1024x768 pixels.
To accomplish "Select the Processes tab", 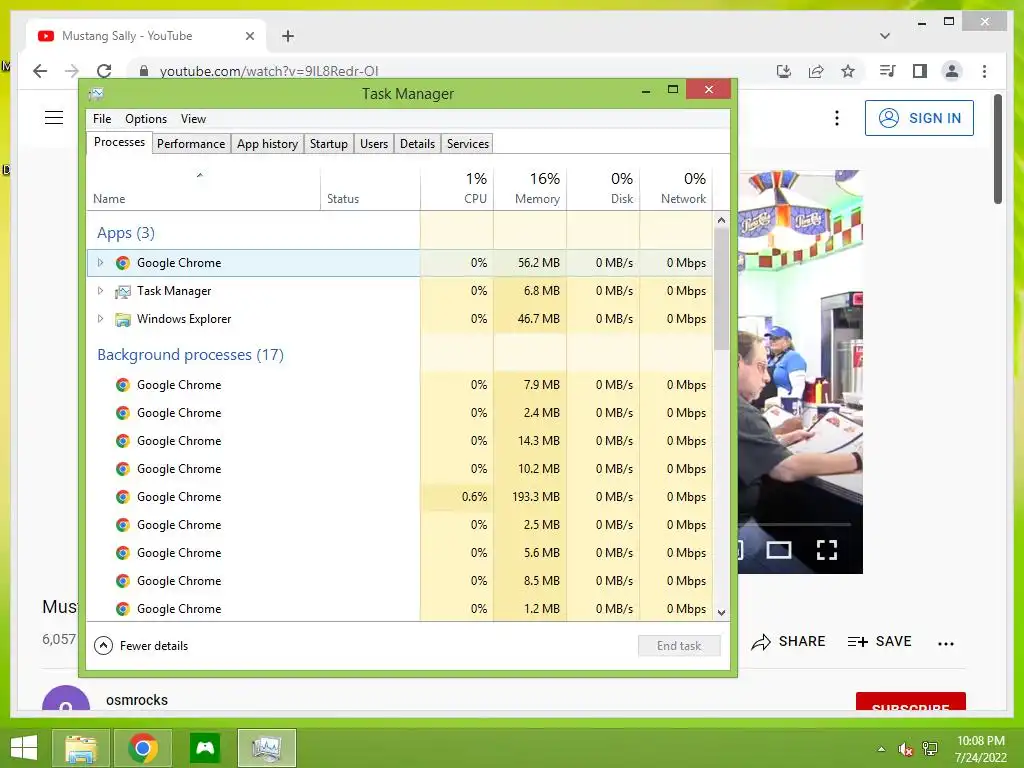I will 120,142.
